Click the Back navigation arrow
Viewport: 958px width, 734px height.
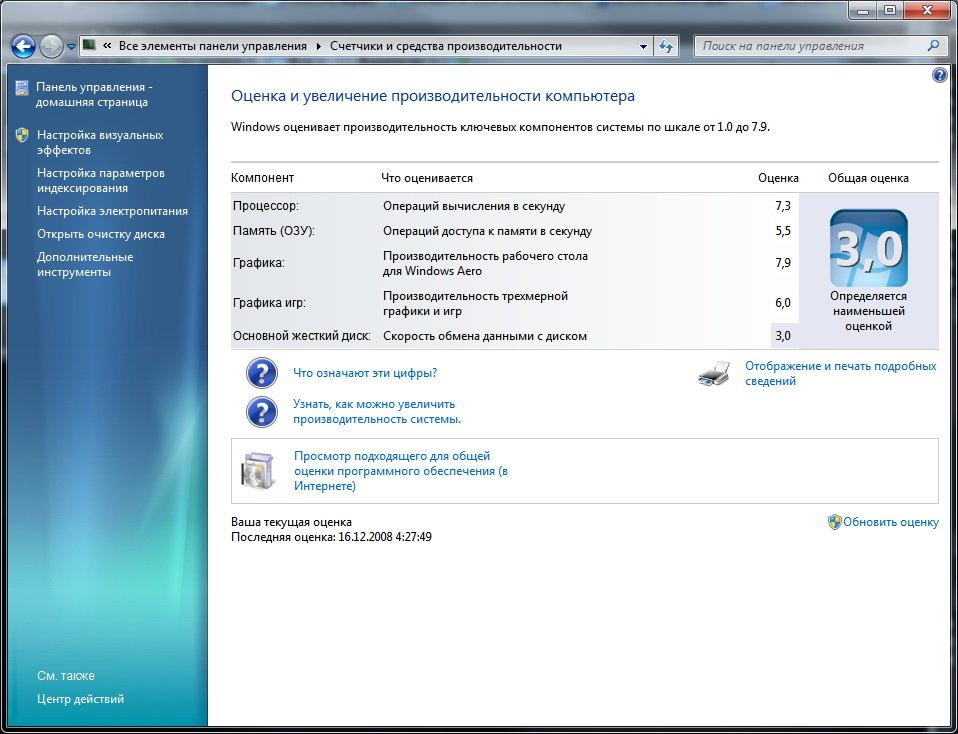coord(24,46)
